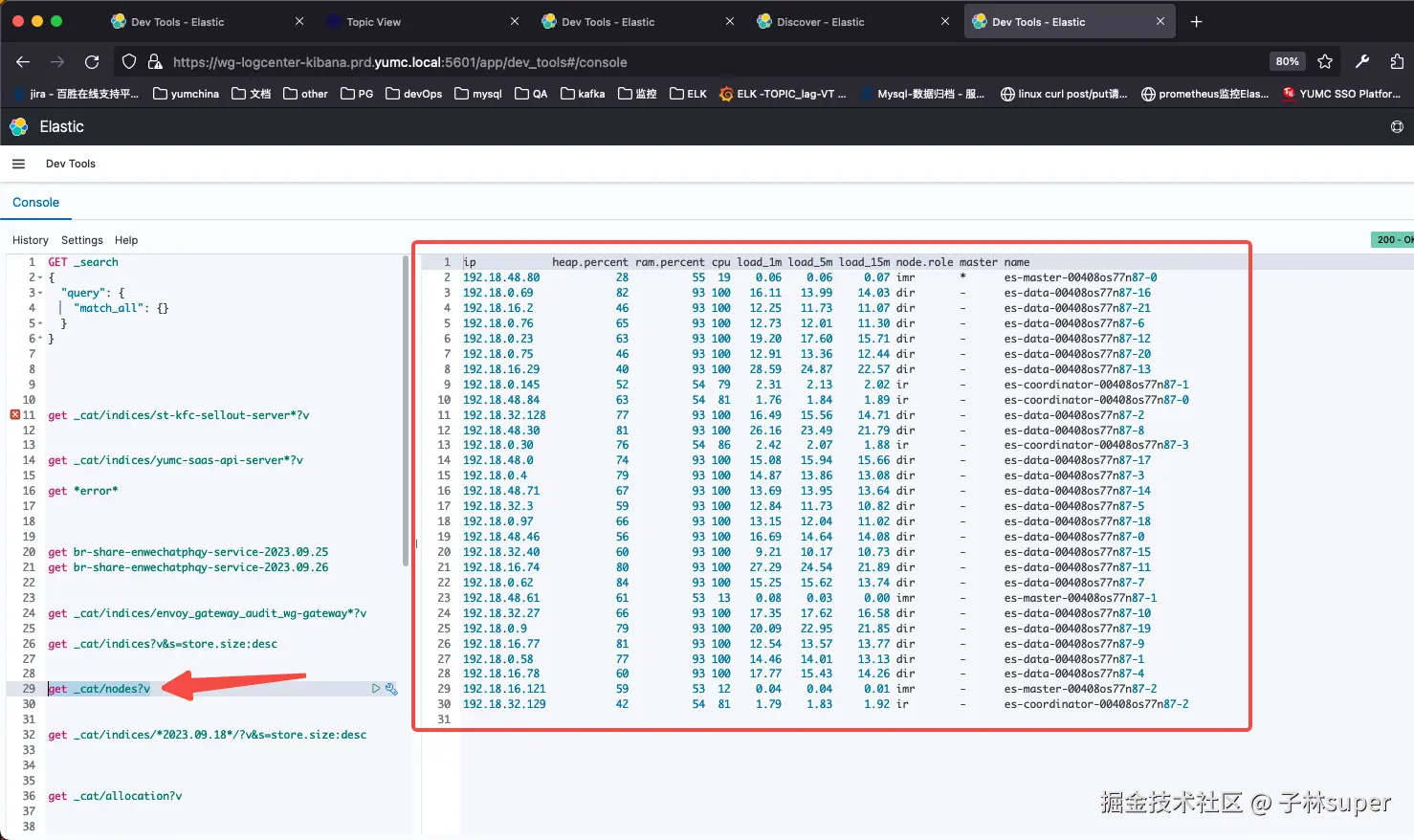Open the help icon in Elastic header
Image resolution: width=1414 pixels, height=840 pixels.
1397,126
